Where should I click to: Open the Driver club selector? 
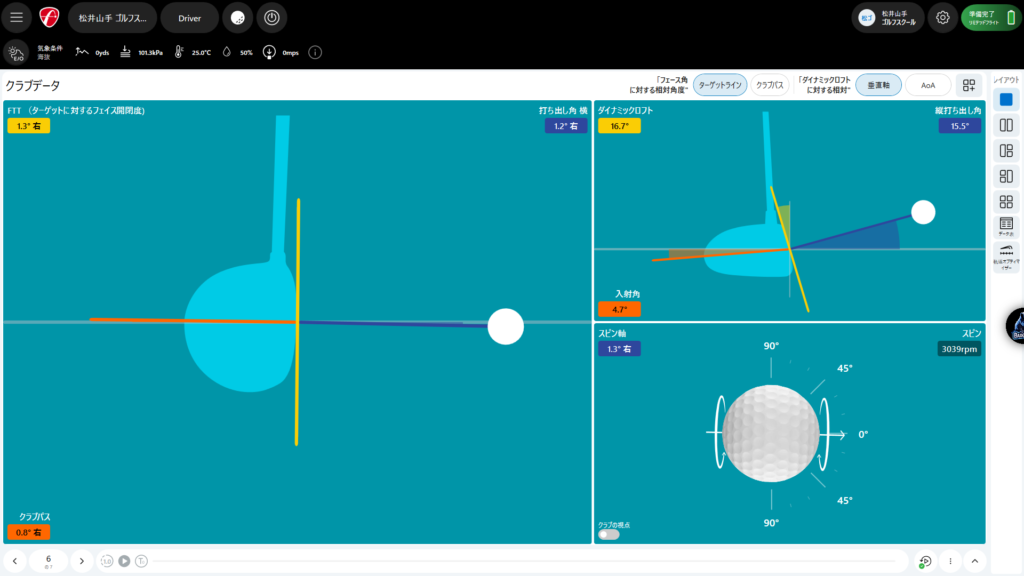tap(189, 18)
